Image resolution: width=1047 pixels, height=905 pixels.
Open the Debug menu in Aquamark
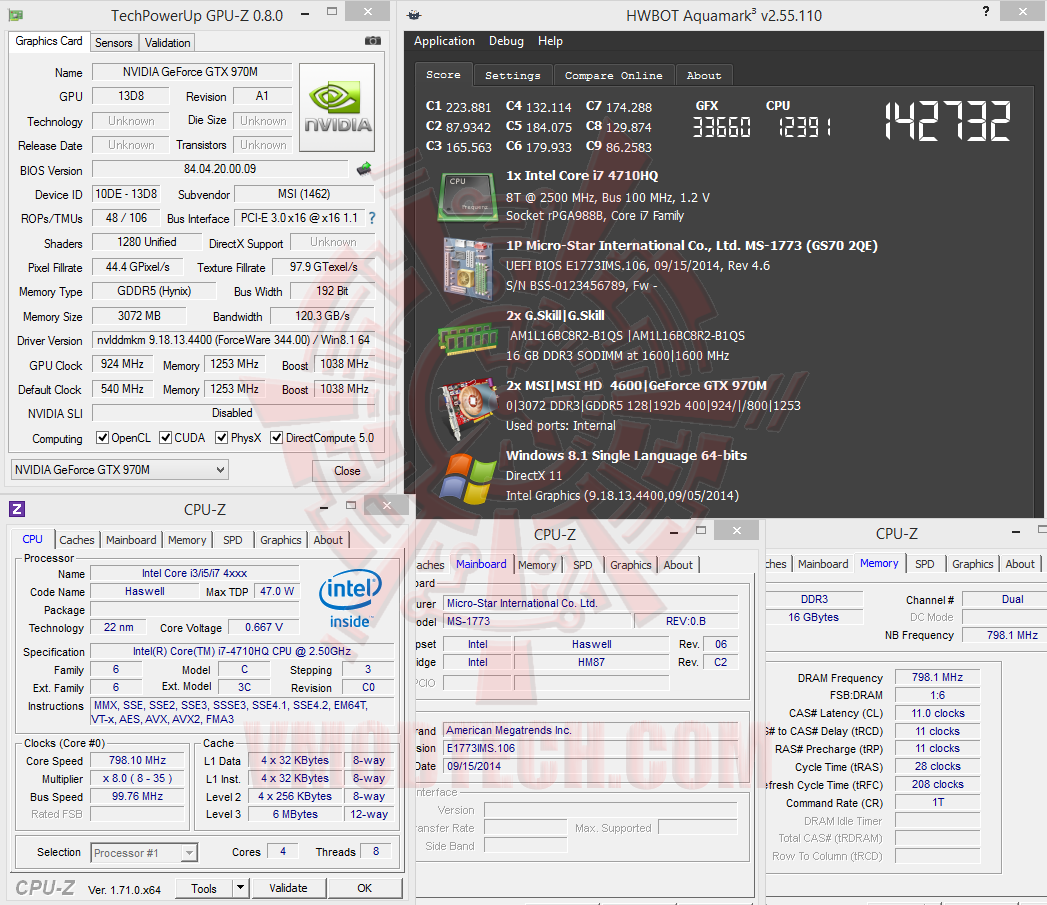tap(506, 41)
